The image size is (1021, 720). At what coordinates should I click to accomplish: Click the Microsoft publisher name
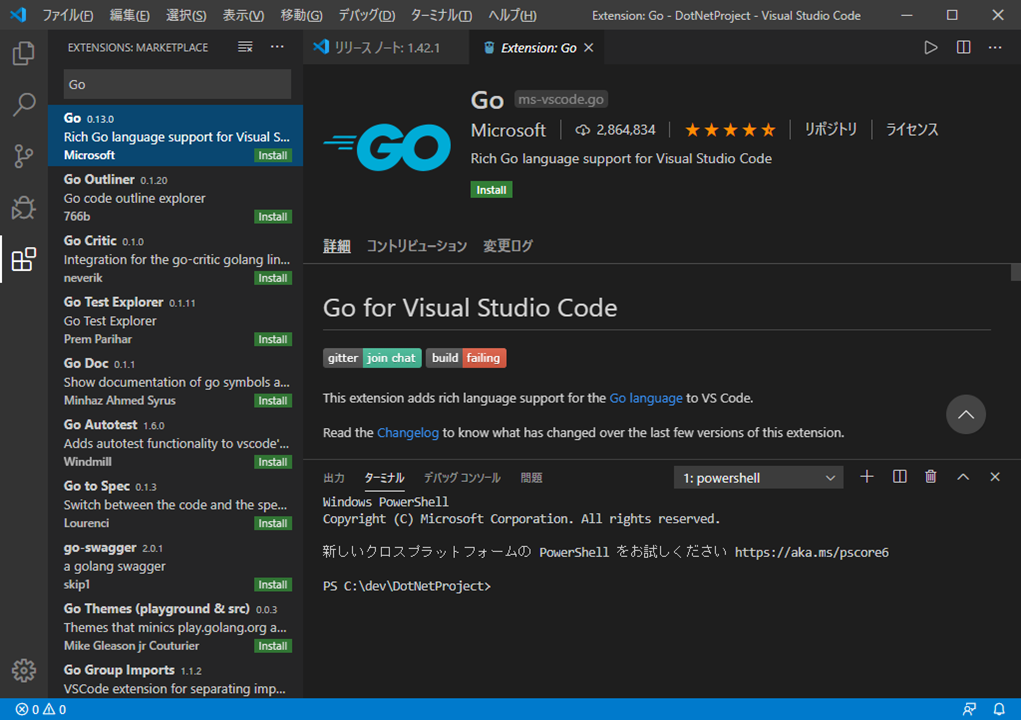508,130
